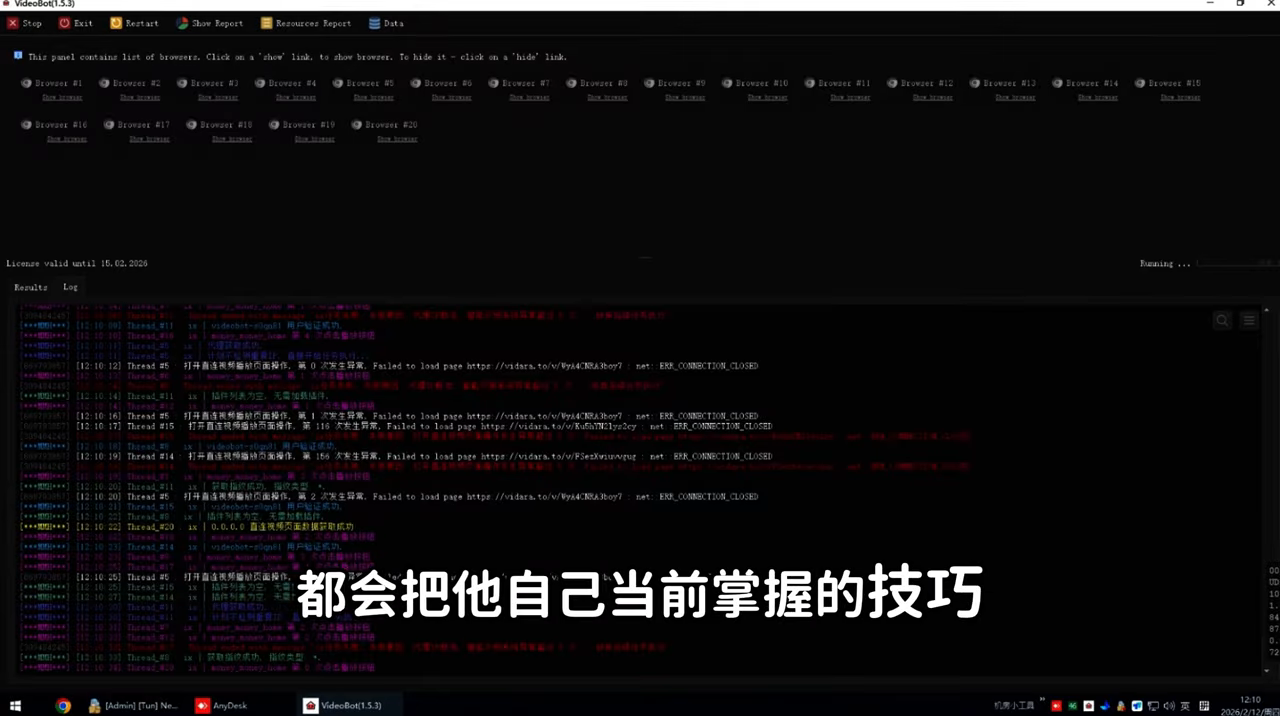Show browser link under Browser #12
1280x716 pixels.
[x=932, y=98]
